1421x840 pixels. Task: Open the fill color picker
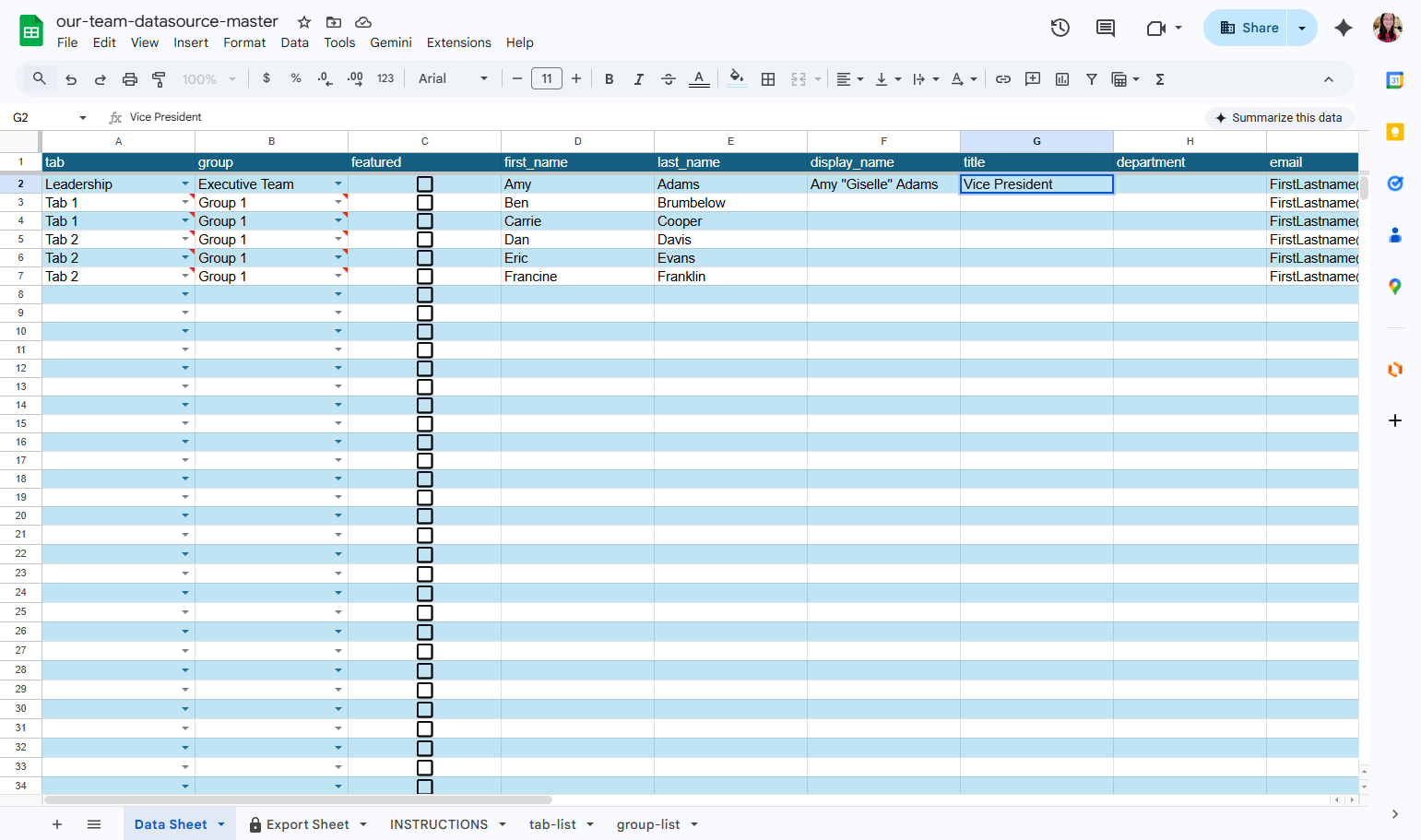click(736, 79)
